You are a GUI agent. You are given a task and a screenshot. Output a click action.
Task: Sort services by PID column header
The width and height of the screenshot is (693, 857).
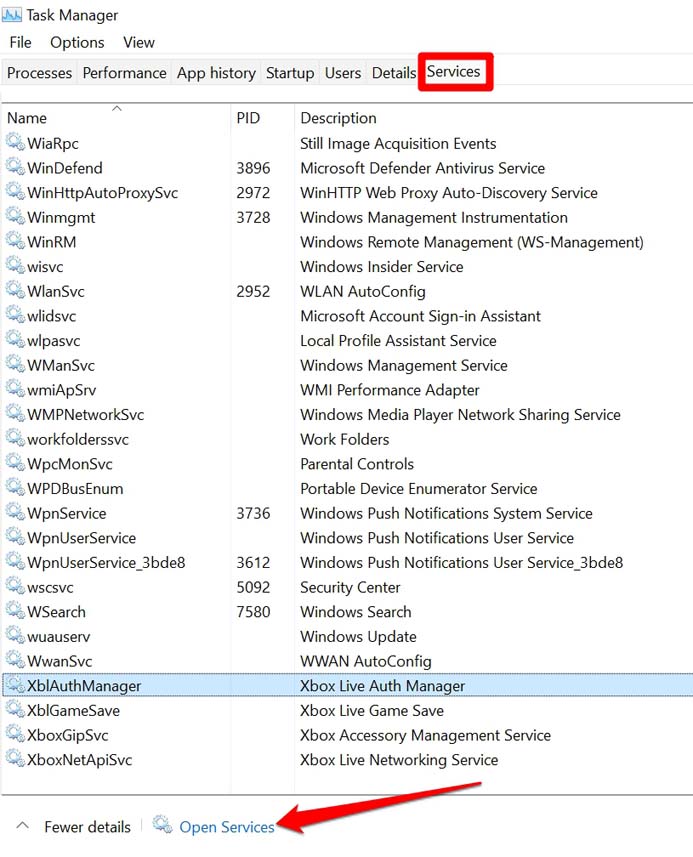(x=262, y=118)
